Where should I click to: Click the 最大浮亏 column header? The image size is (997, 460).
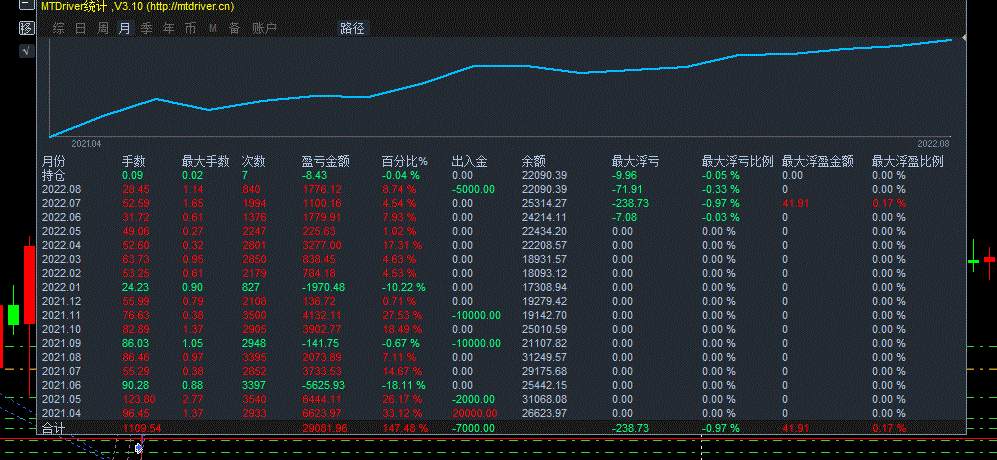point(635,162)
